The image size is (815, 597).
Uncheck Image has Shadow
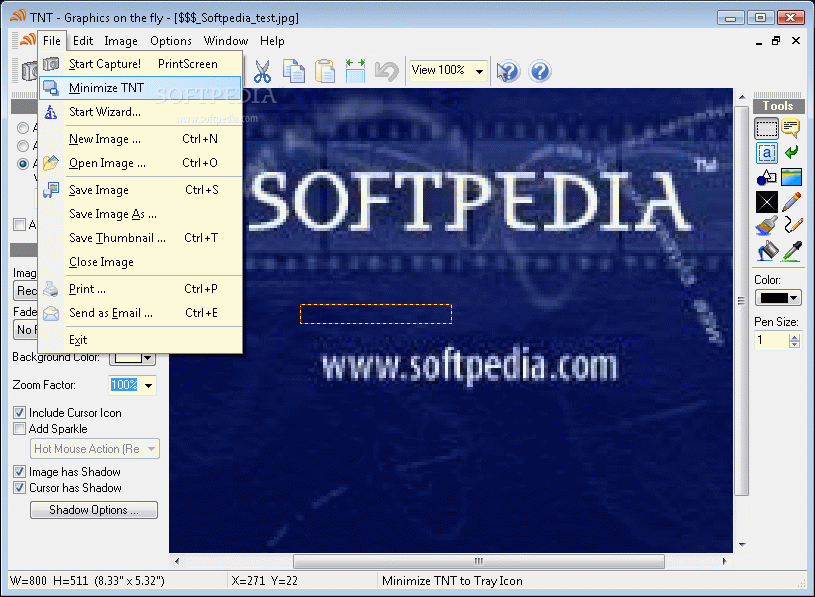(x=19, y=472)
